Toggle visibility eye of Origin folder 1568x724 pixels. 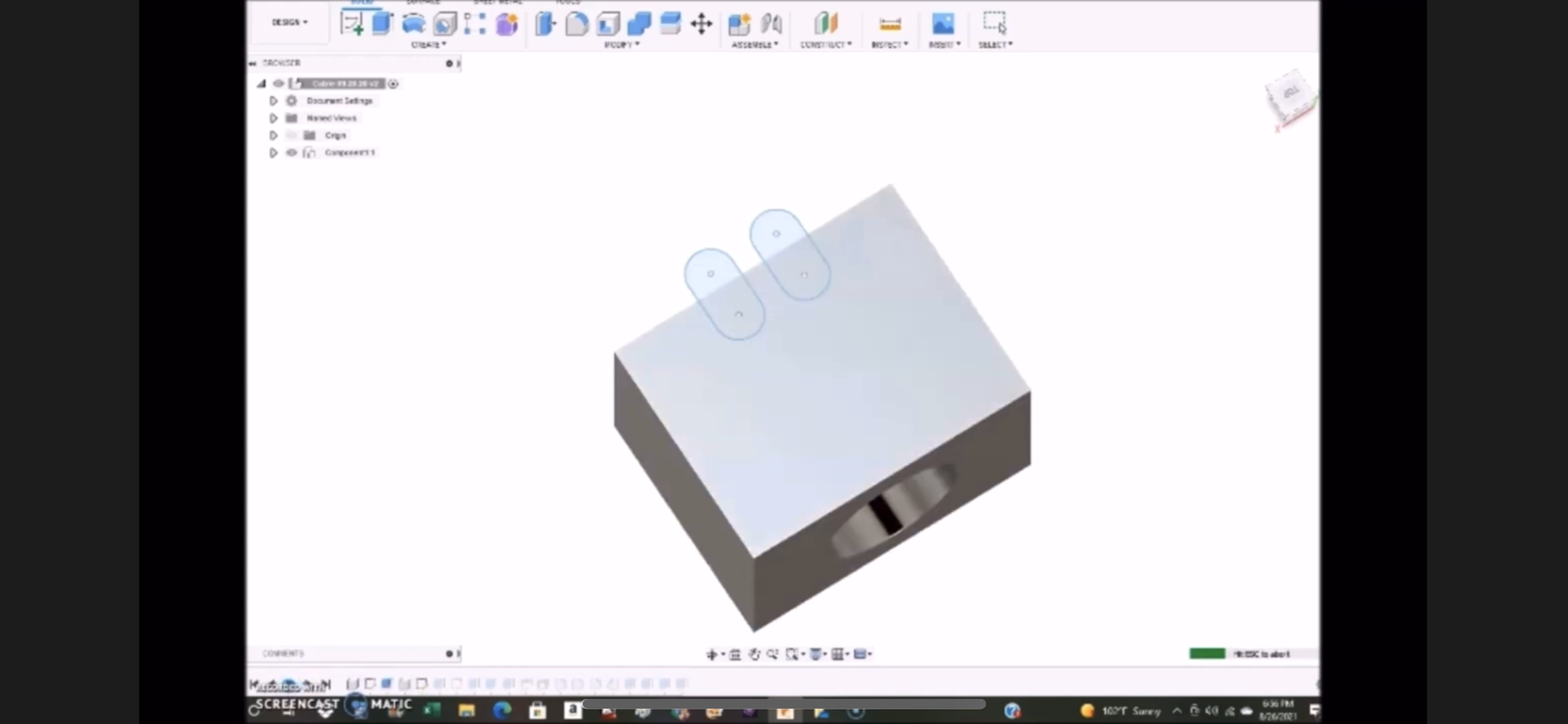click(x=291, y=135)
